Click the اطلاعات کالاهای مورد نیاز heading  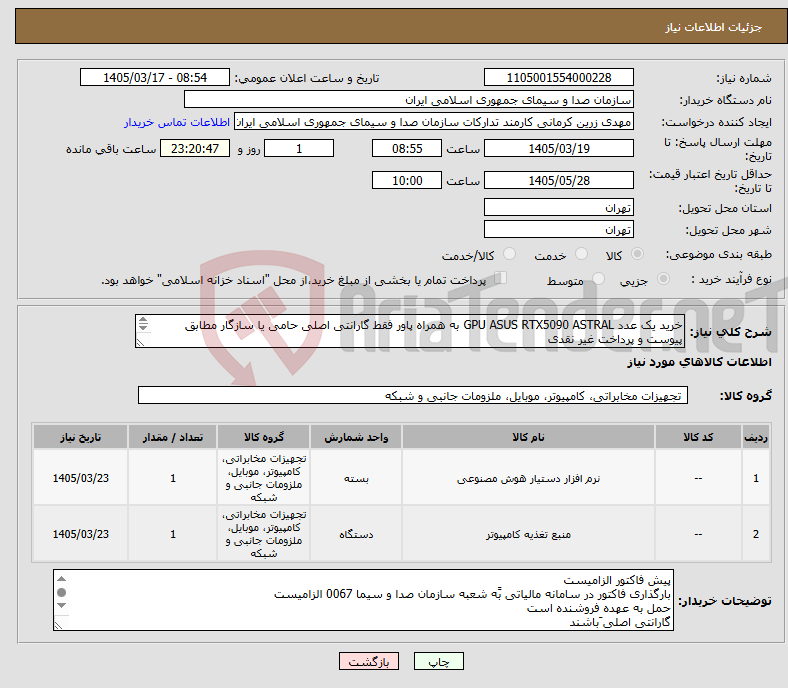[x=699, y=362]
